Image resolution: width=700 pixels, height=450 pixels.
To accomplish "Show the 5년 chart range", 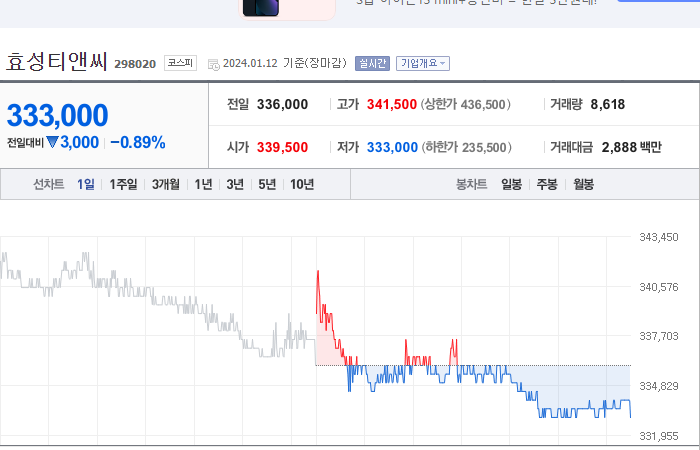I will coord(267,184).
